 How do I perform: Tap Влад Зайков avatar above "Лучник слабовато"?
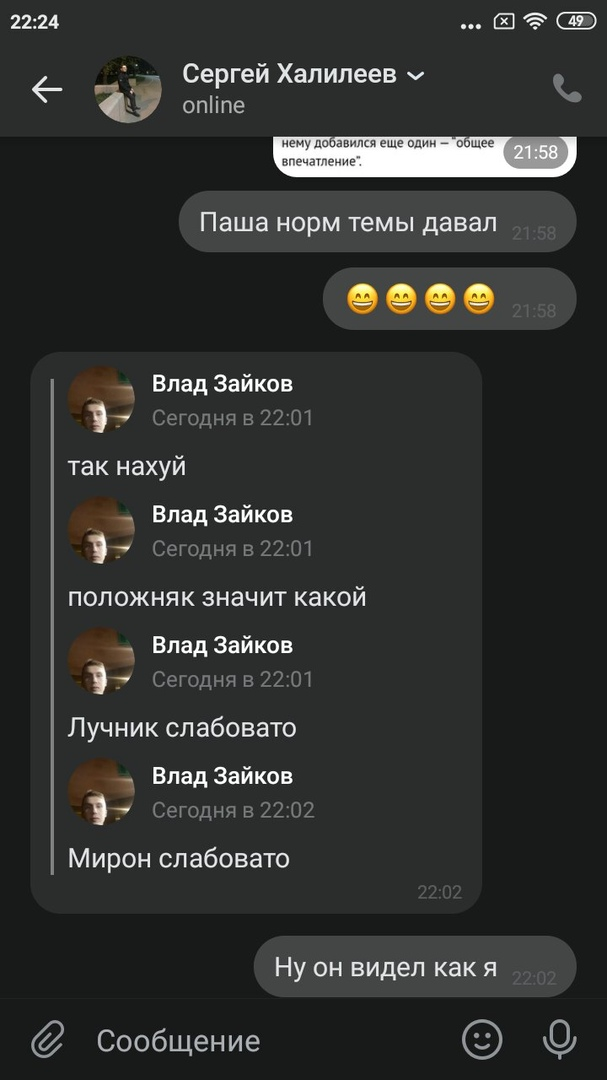pos(101,660)
